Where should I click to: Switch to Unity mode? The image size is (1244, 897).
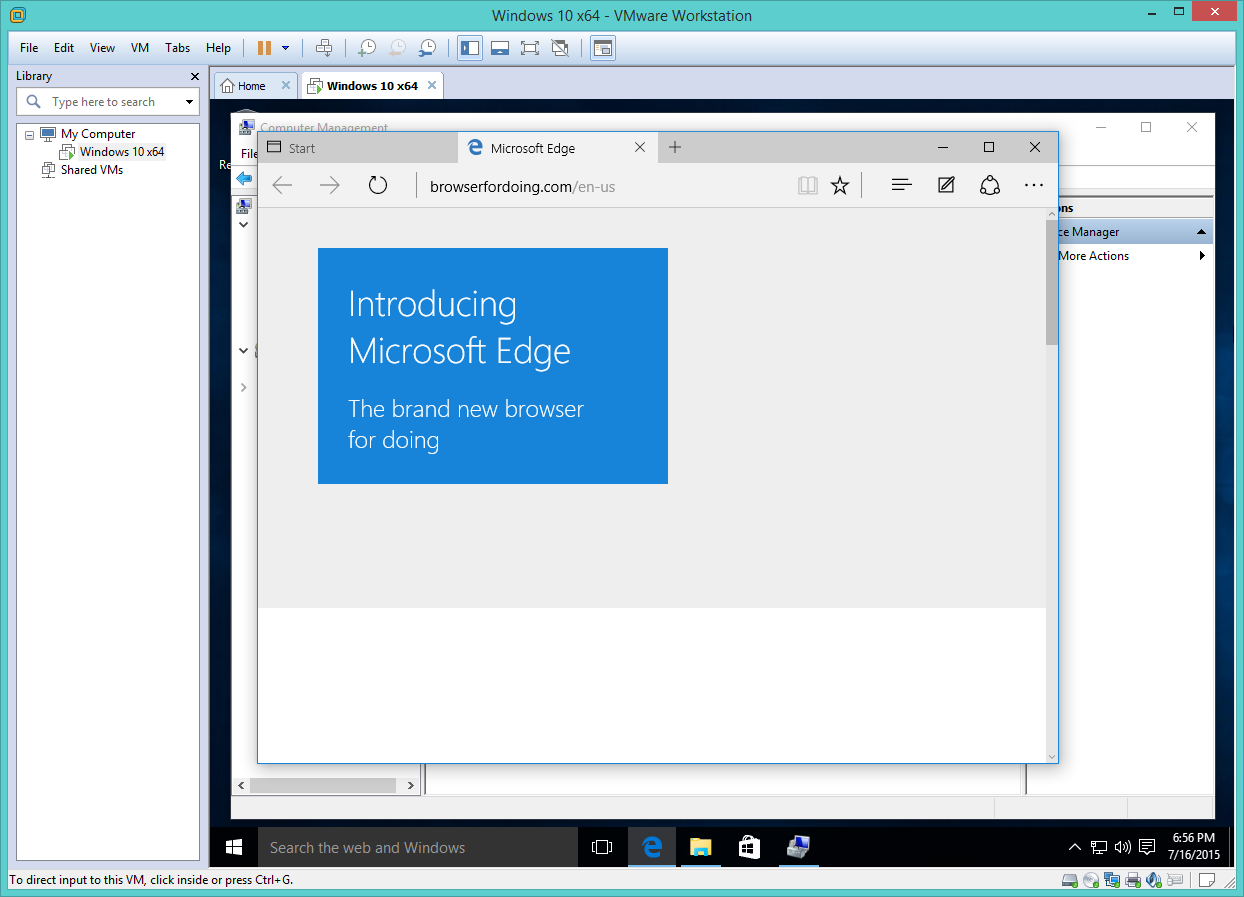click(x=560, y=47)
